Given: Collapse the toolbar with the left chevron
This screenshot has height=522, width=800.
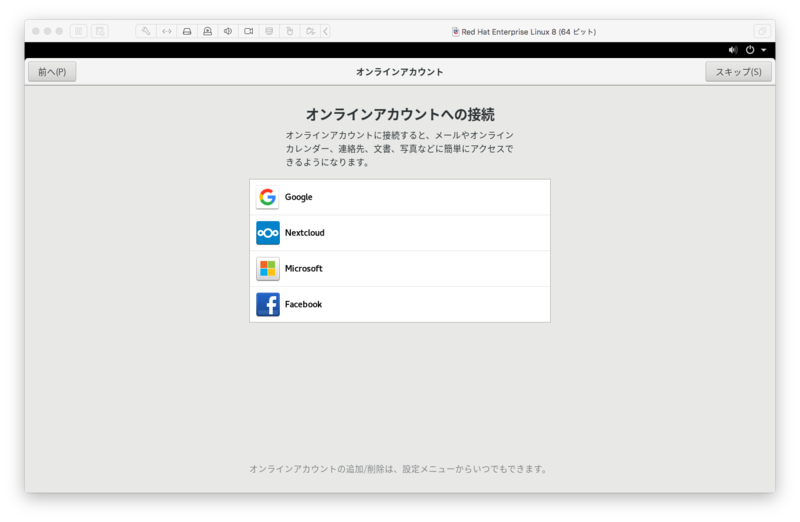Looking at the screenshot, I should [x=326, y=31].
